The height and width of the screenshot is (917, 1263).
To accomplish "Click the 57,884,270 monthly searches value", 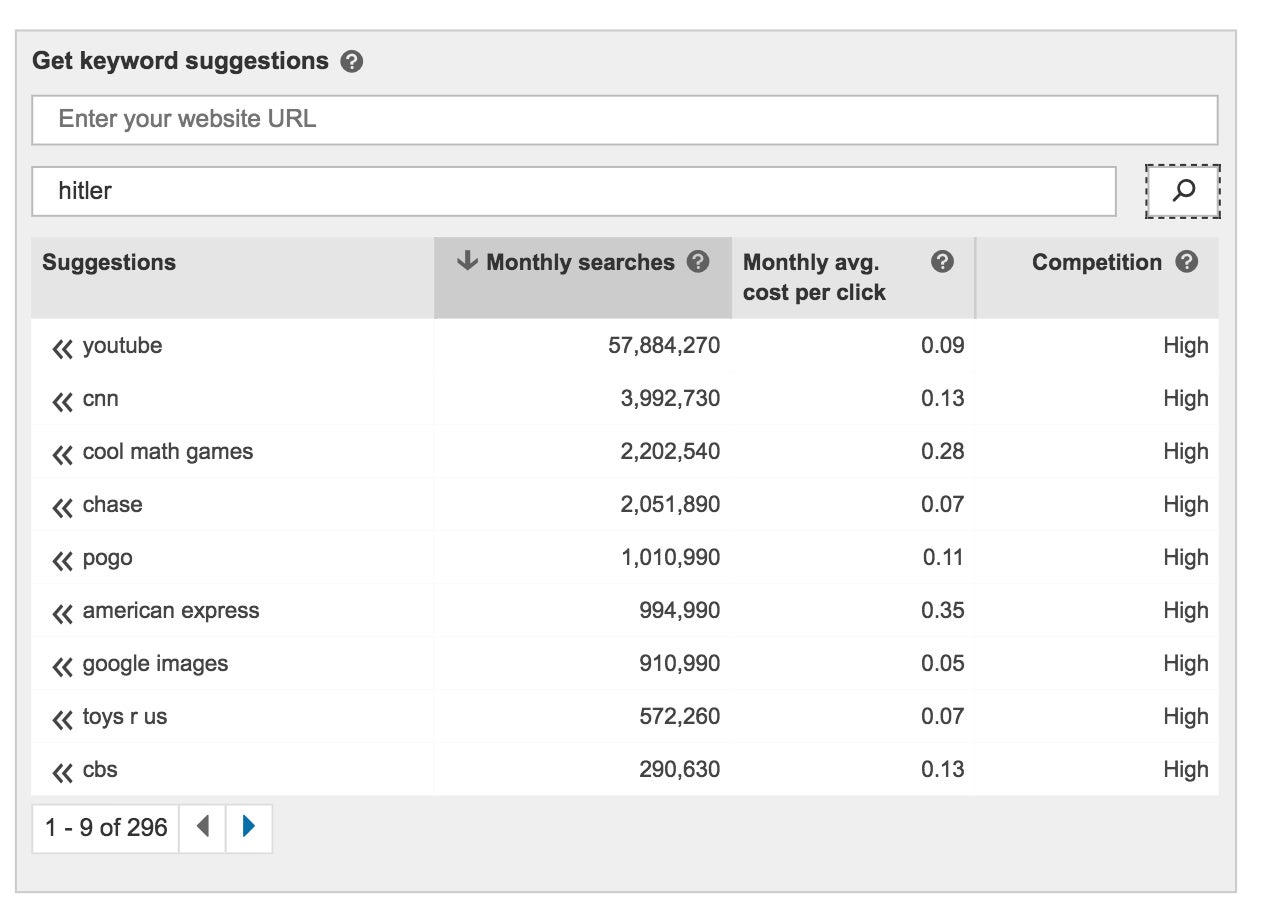I will pos(664,346).
